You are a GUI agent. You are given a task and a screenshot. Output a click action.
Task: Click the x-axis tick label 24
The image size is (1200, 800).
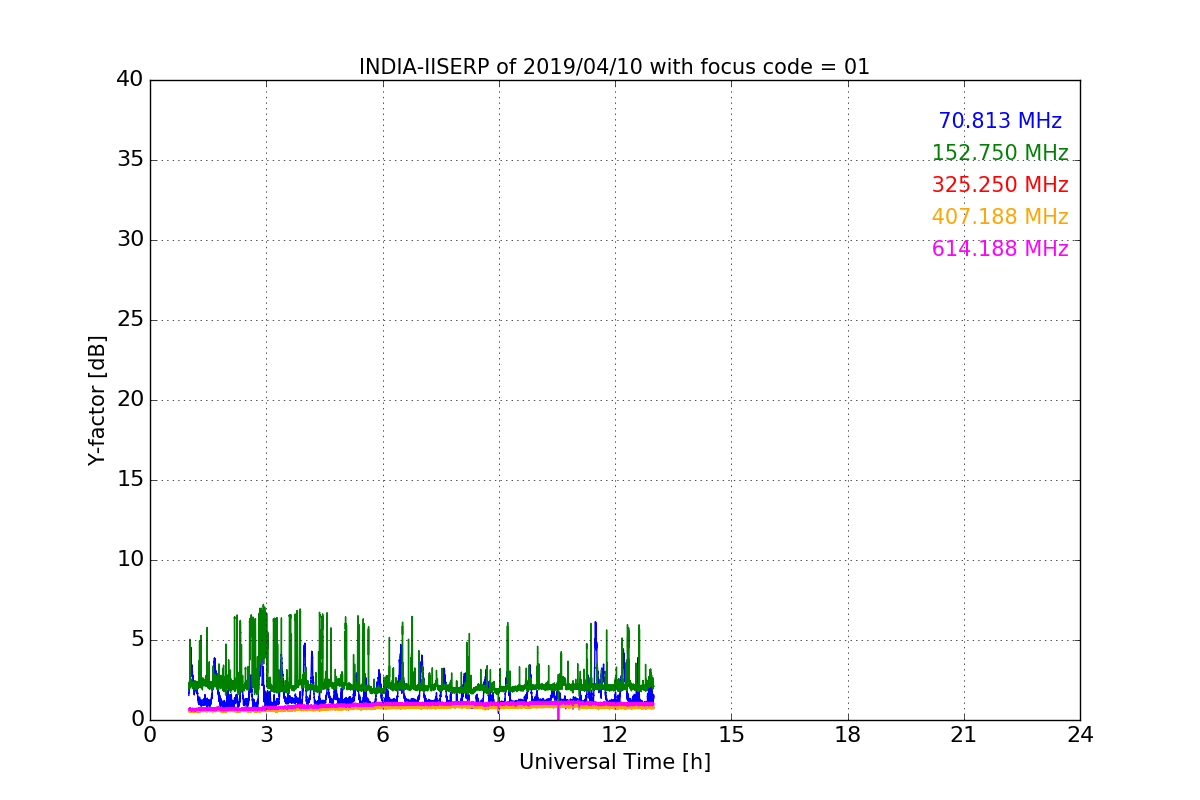click(x=1080, y=734)
